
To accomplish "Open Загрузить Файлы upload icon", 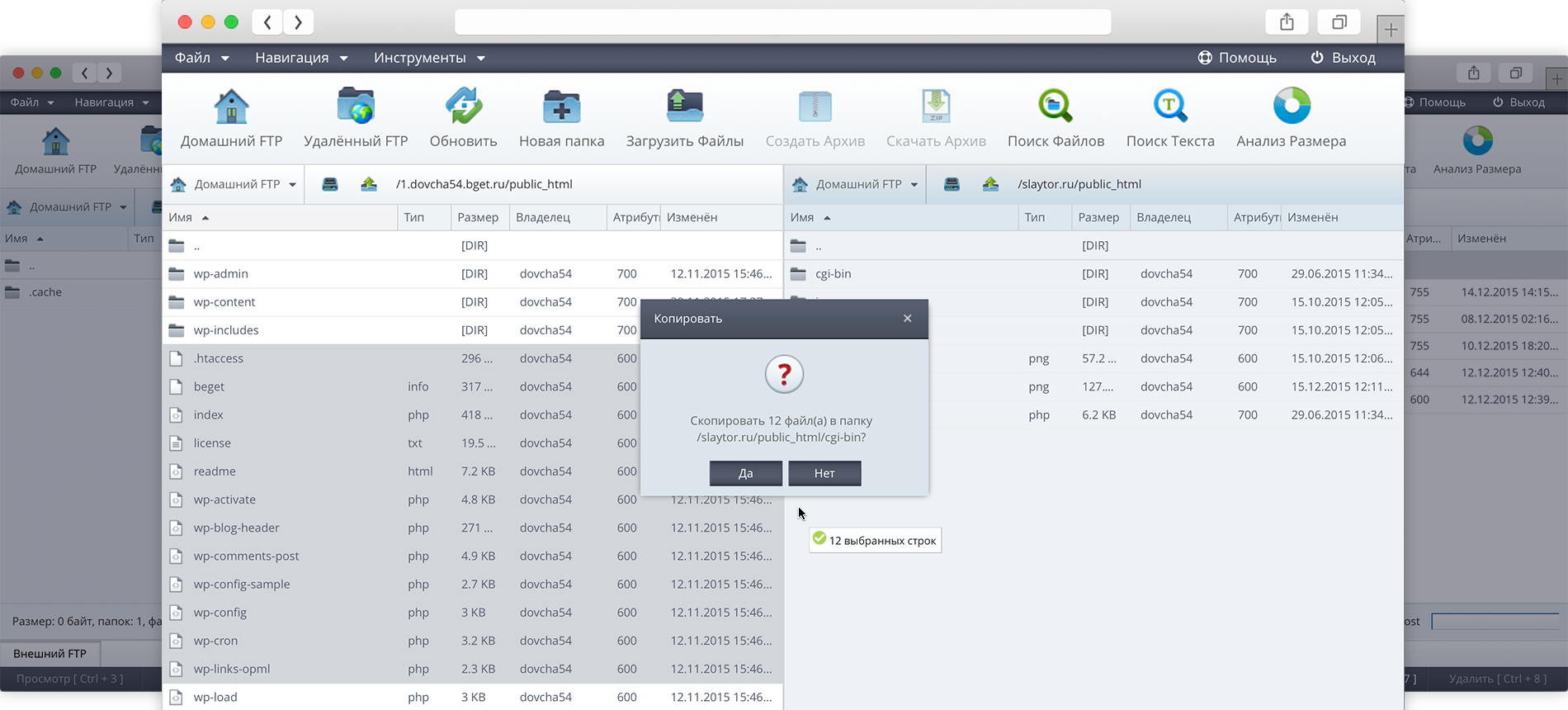I will click(x=684, y=106).
